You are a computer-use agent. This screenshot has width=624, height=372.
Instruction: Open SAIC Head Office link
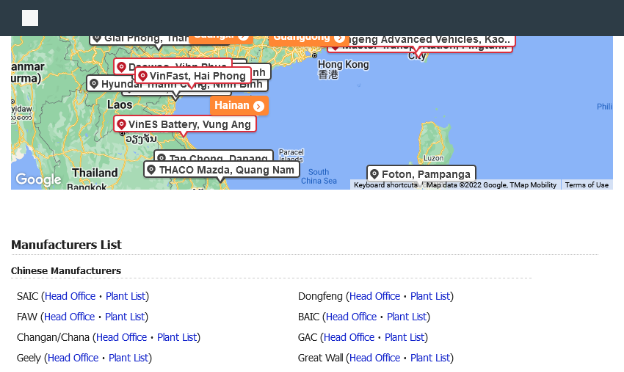tap(70, 296)
